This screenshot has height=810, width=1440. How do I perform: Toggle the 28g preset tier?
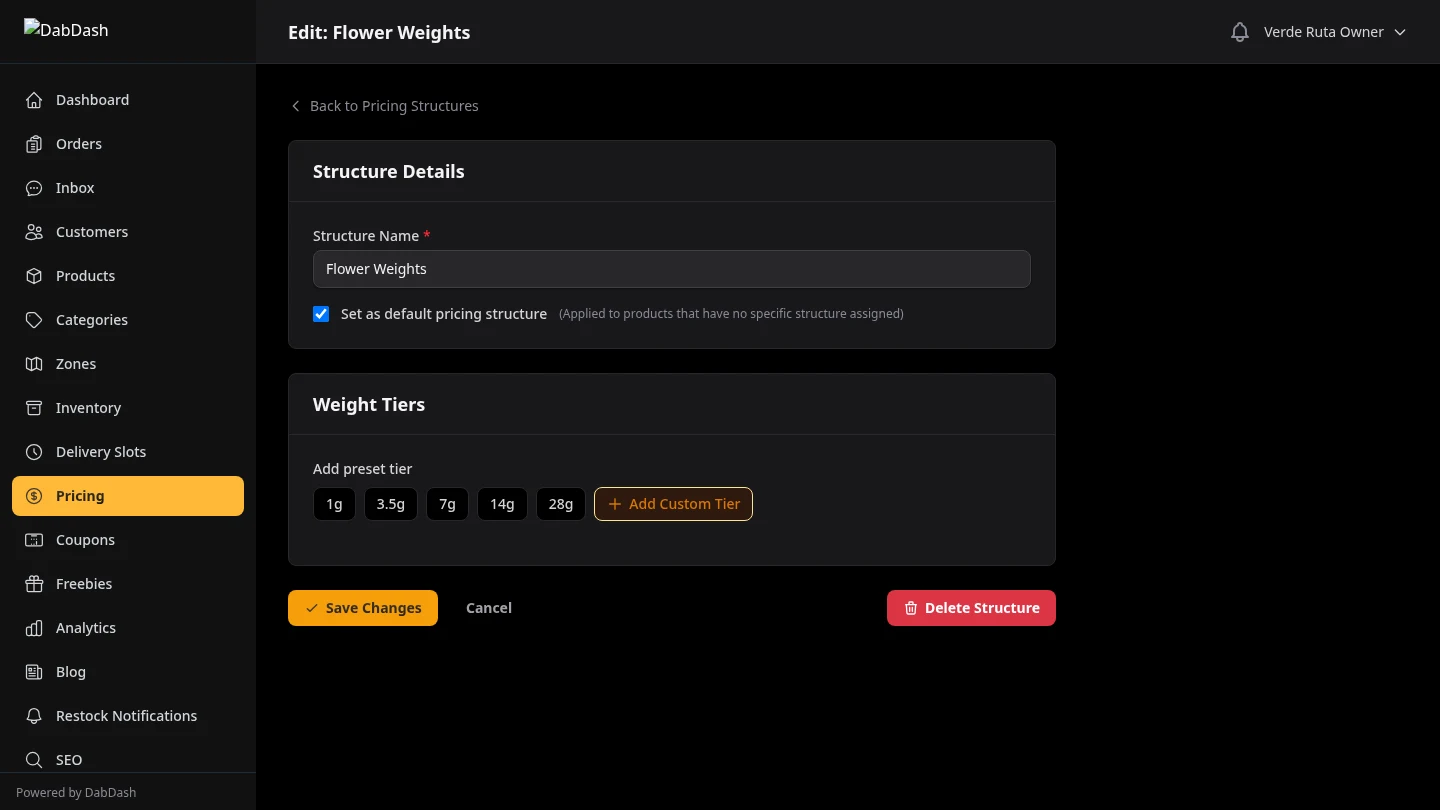click(560, 503)
